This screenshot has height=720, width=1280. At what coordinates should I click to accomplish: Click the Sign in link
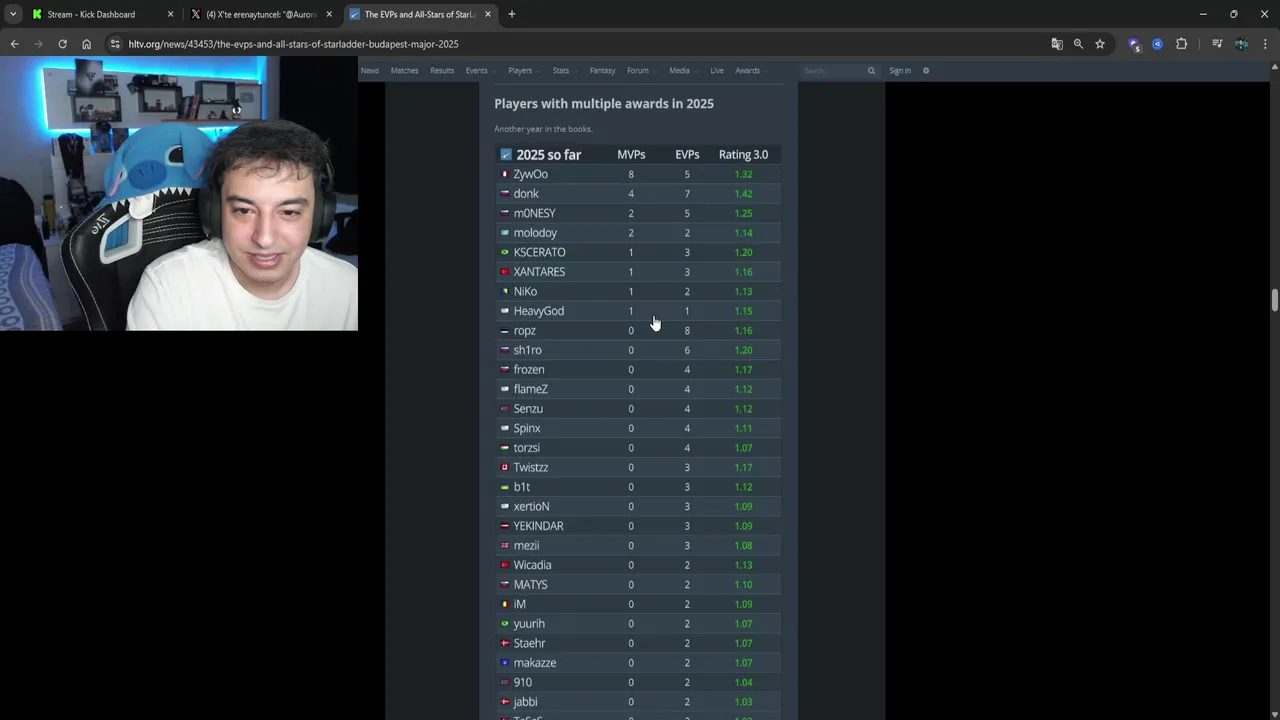tap(900, 71)
